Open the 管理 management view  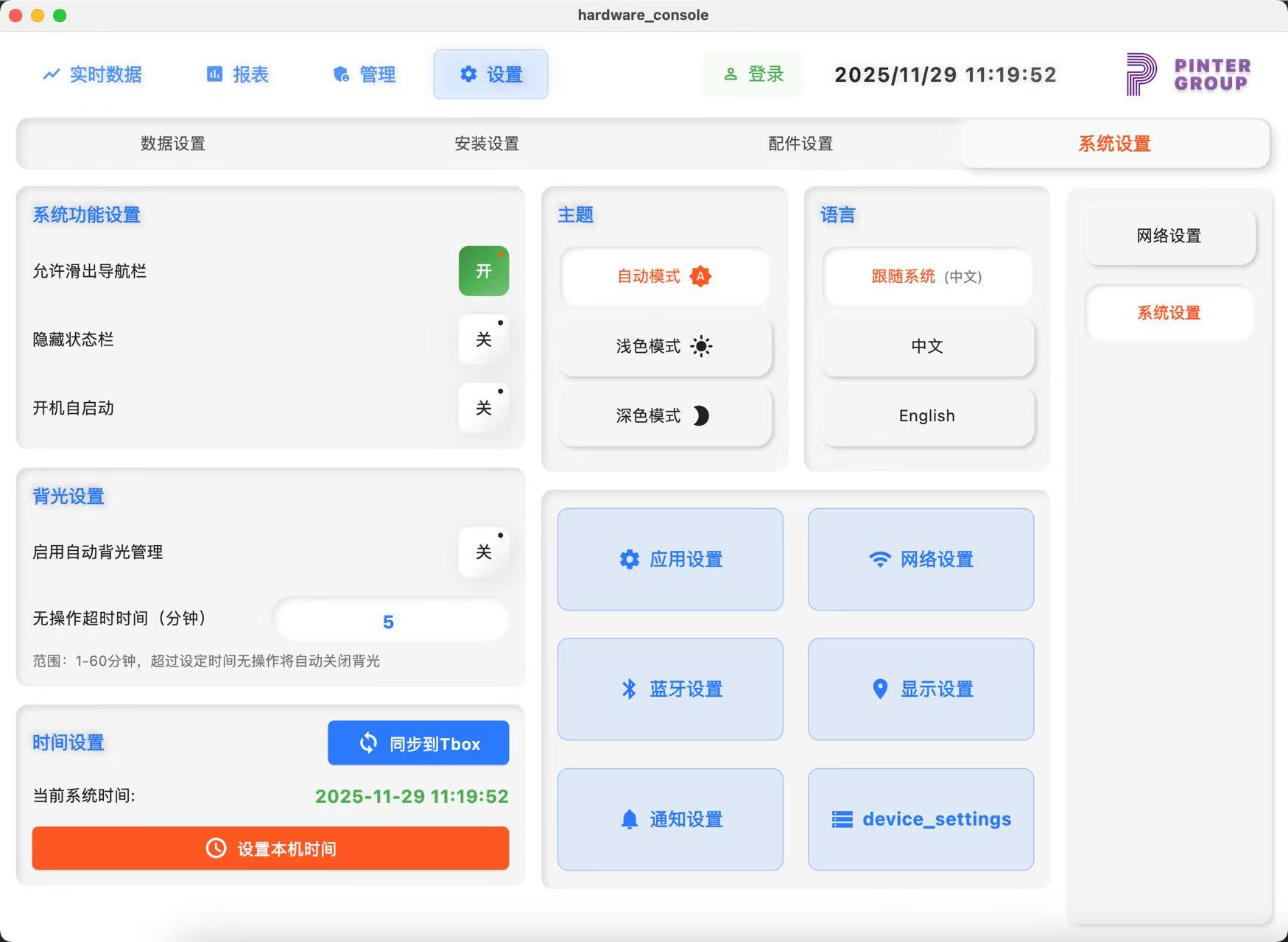pyautogui.click(x=364, y=74)
